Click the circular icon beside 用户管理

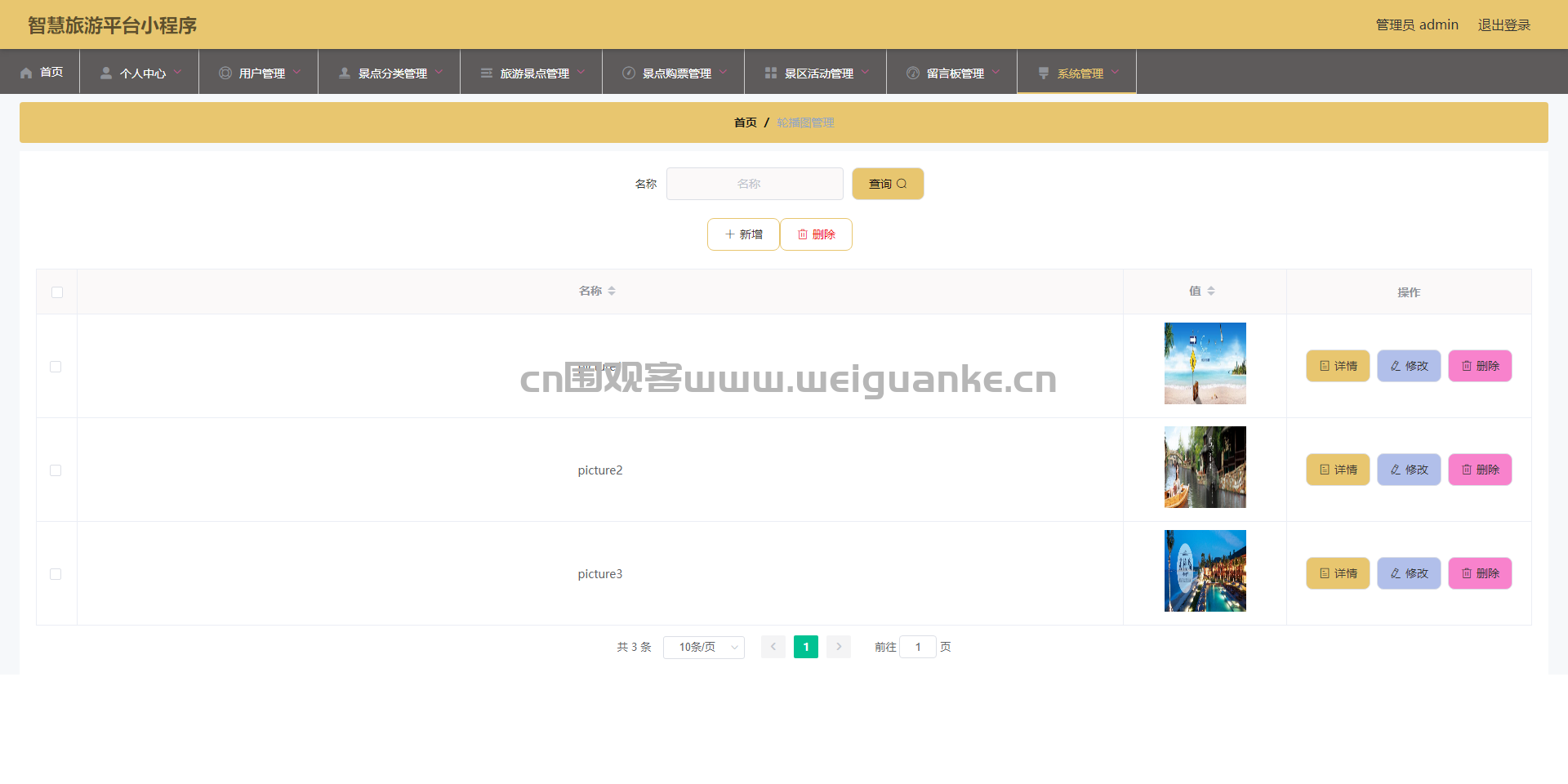coord(225,73)
